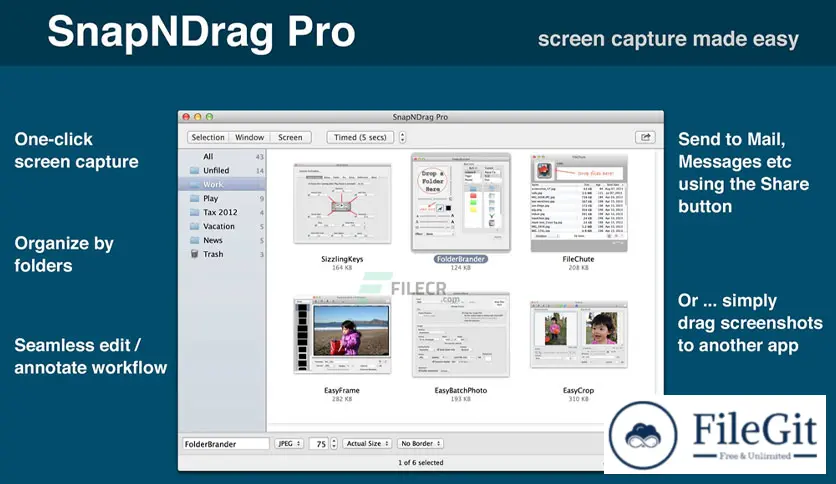Click the 208 KB size under FileChute
Image resolution: width=836 pixels, height=484 pixels.
(x=578, y=268)
